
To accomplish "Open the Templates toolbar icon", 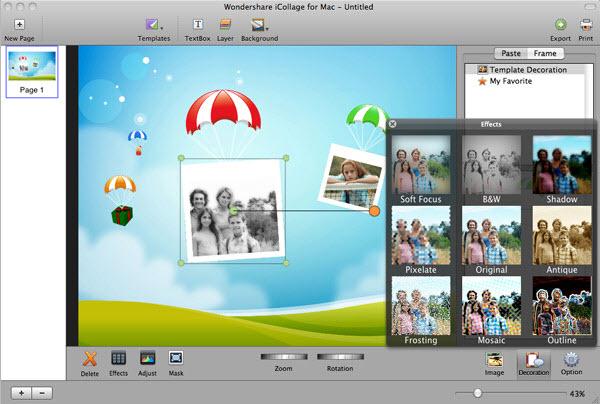I will 152,24.
